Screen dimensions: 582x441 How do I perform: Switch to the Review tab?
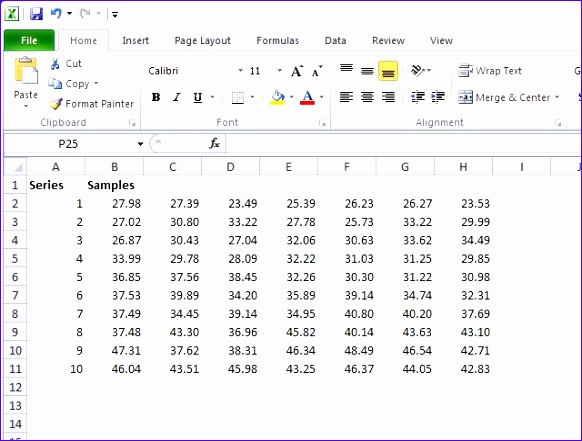(x=388, y=40)
